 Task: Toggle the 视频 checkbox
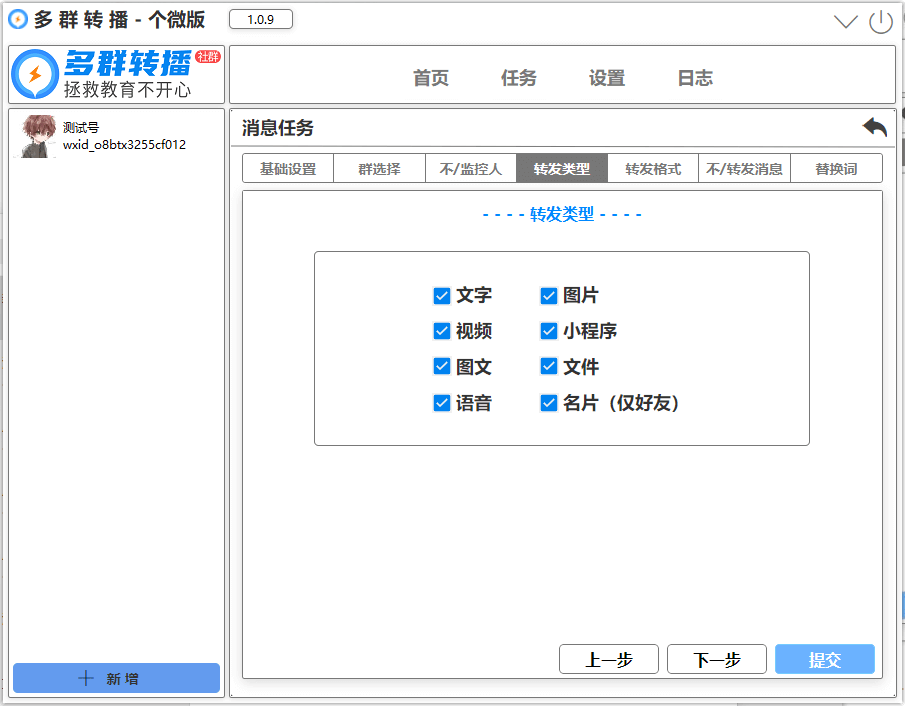442,331
